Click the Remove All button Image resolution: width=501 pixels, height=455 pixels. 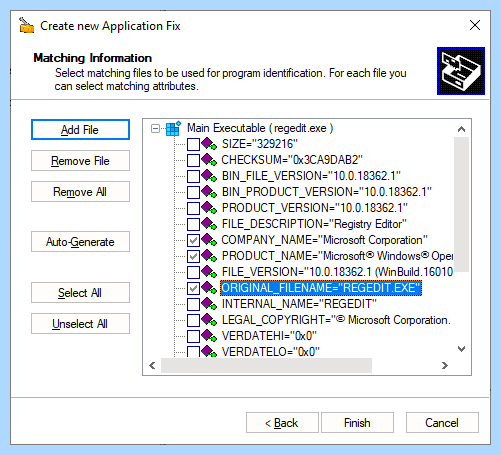[80, 192]
